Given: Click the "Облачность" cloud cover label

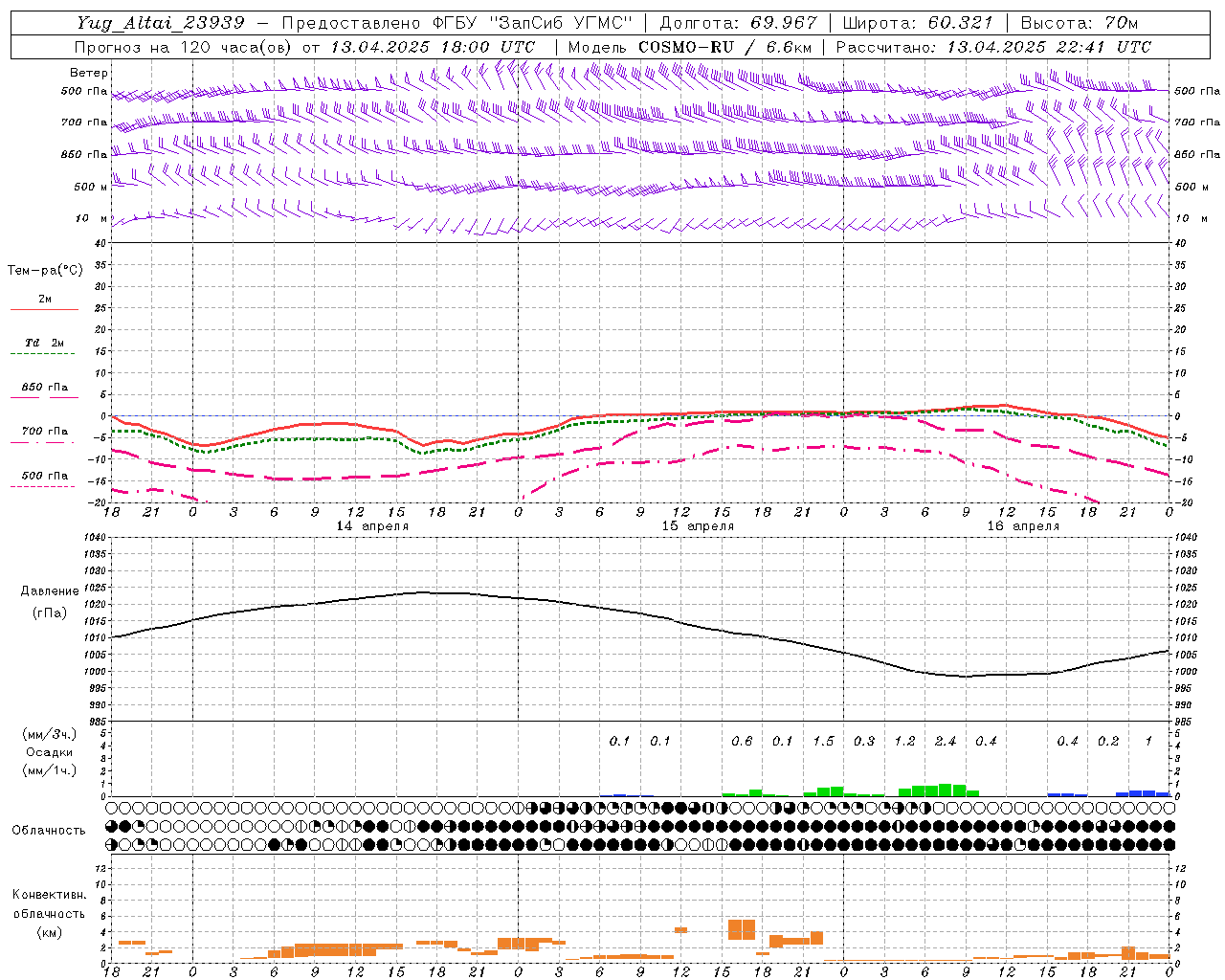Looking at the screenshot, I should tap(49, 830).
